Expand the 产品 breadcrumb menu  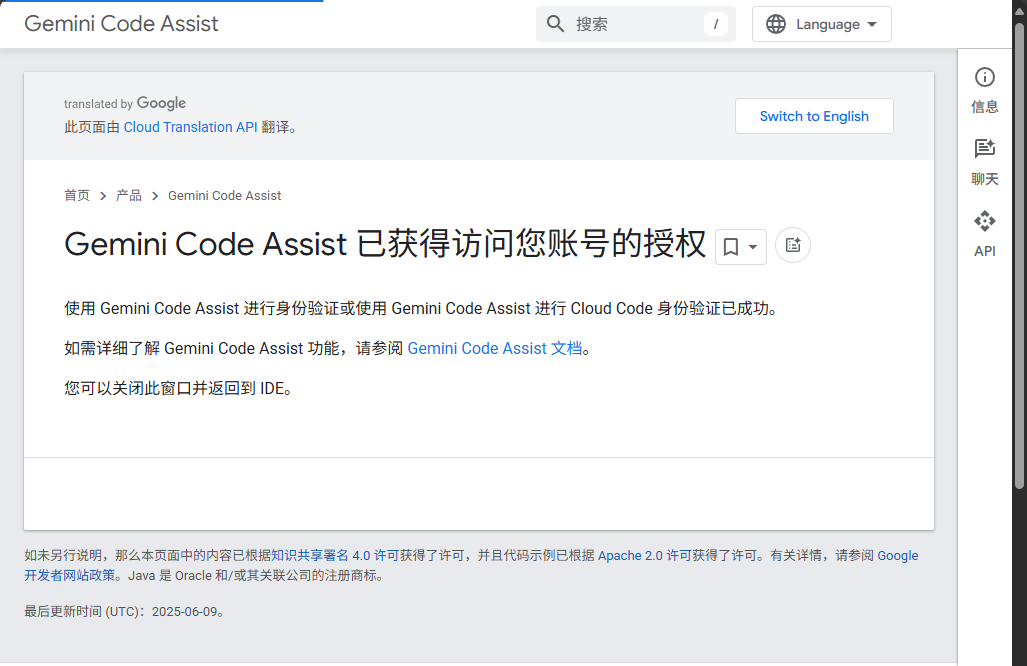[128, 195]
